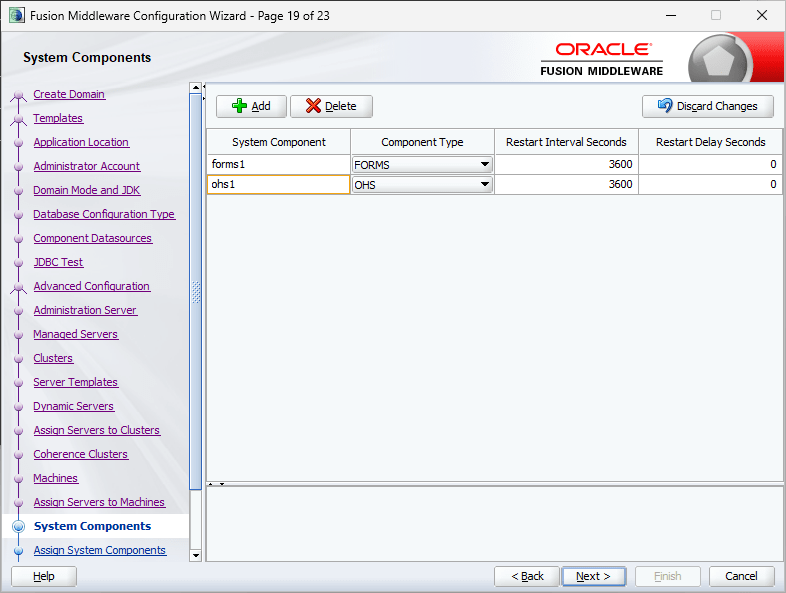Open the Advanced Configuration step
Image resolution: width=786 pixels, height=593 pixels.
(x=92, y=286)
